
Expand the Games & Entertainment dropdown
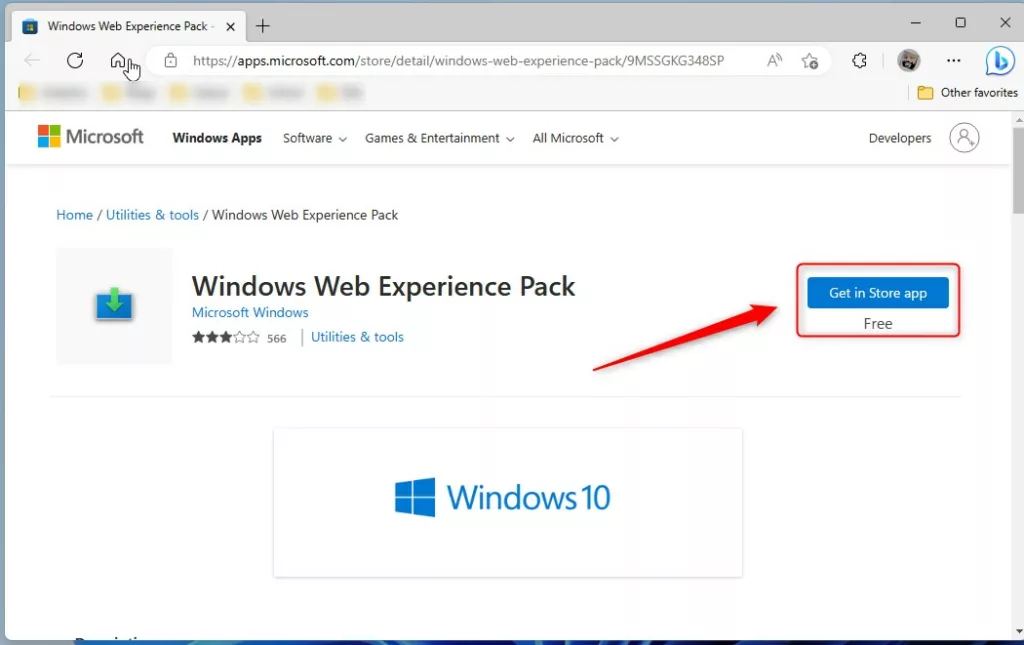pos(440,138)
